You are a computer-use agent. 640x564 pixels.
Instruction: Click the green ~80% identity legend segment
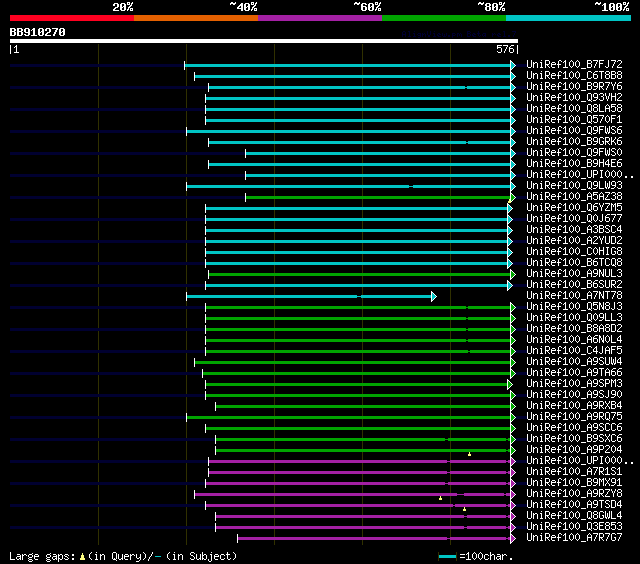[x=444, y=18]
